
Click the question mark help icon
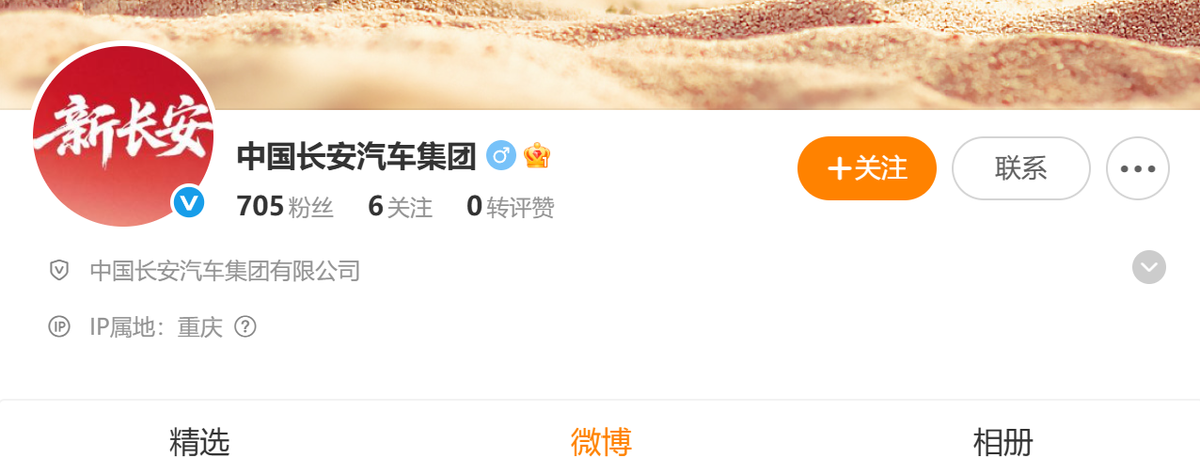[245, 327]
